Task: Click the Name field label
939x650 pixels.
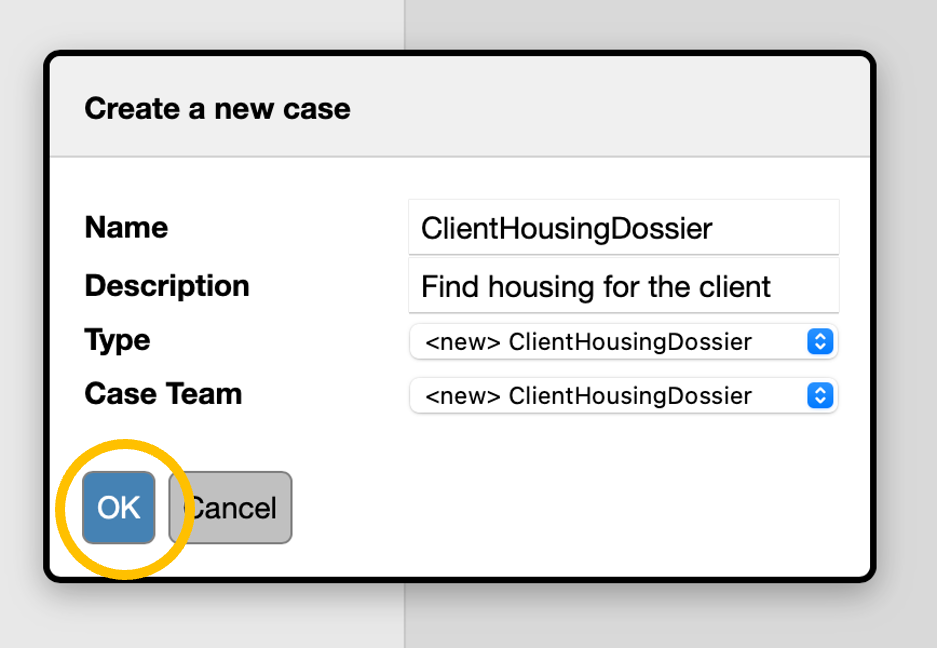Action: (x=126, y=228)
